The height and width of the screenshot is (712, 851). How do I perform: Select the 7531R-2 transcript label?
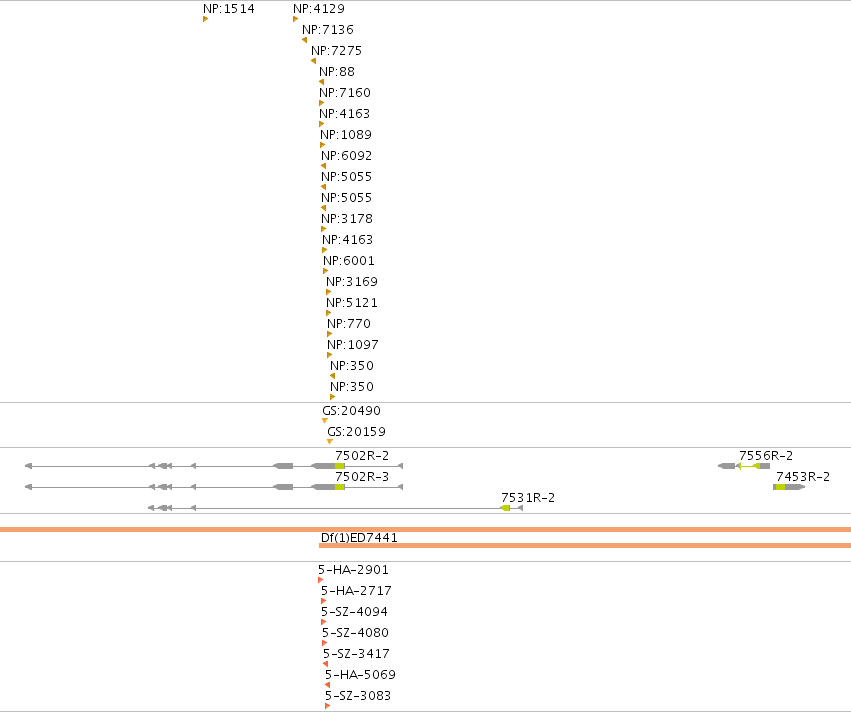528,498
